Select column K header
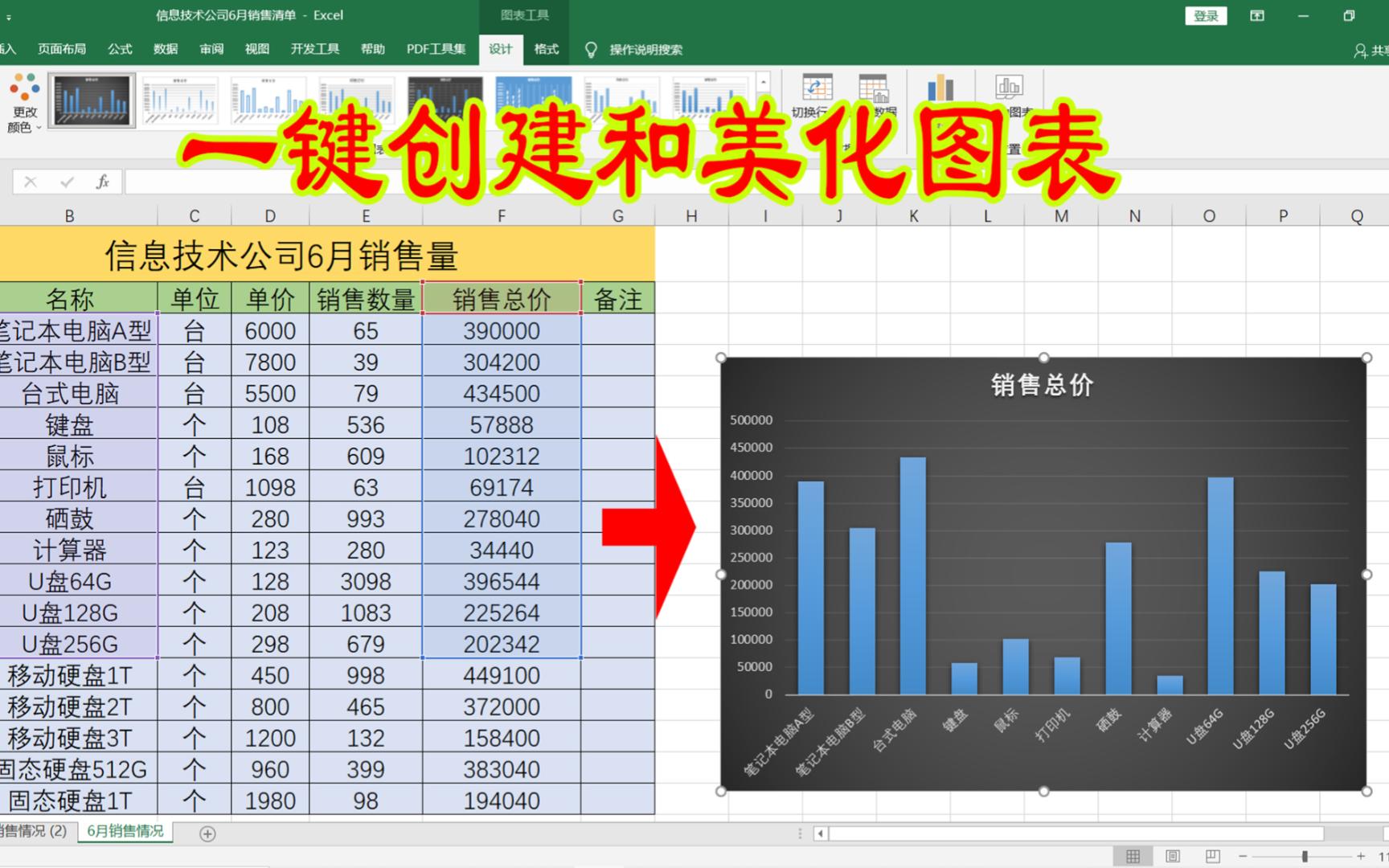Screen dimensions: 1389x868 tap(913, 215)
